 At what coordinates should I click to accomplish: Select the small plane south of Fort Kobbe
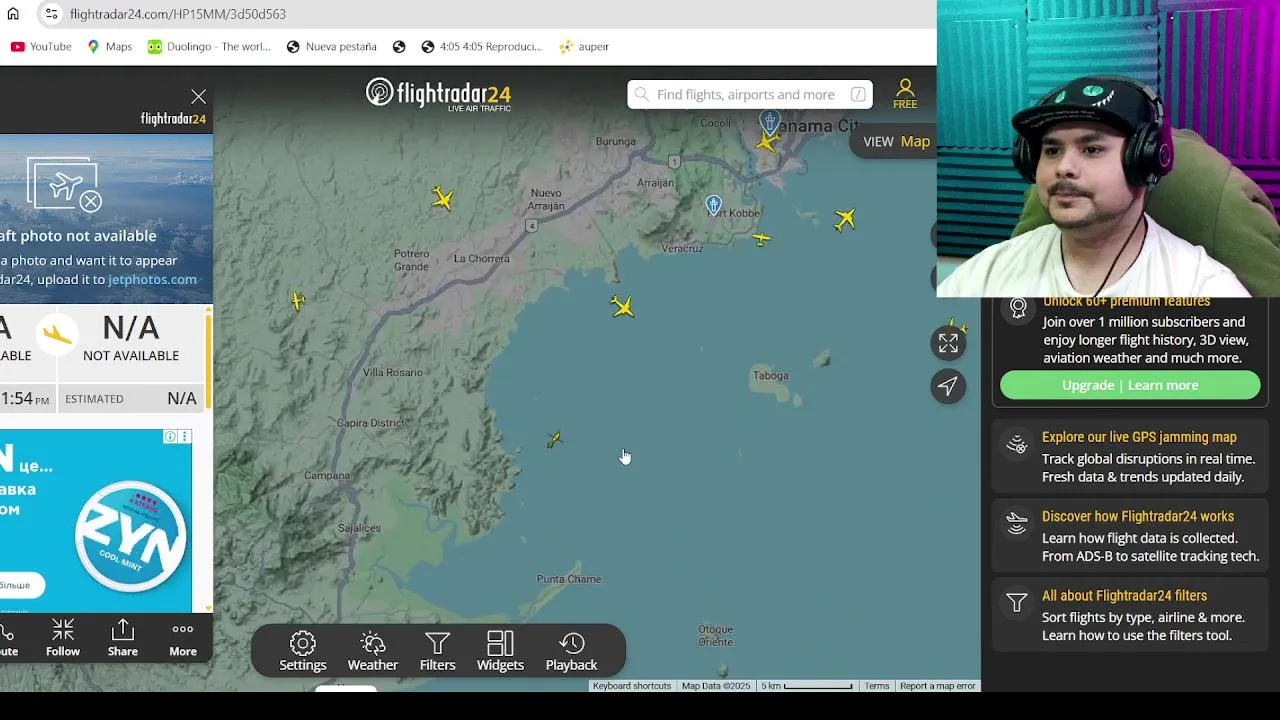tap(762, 239)
